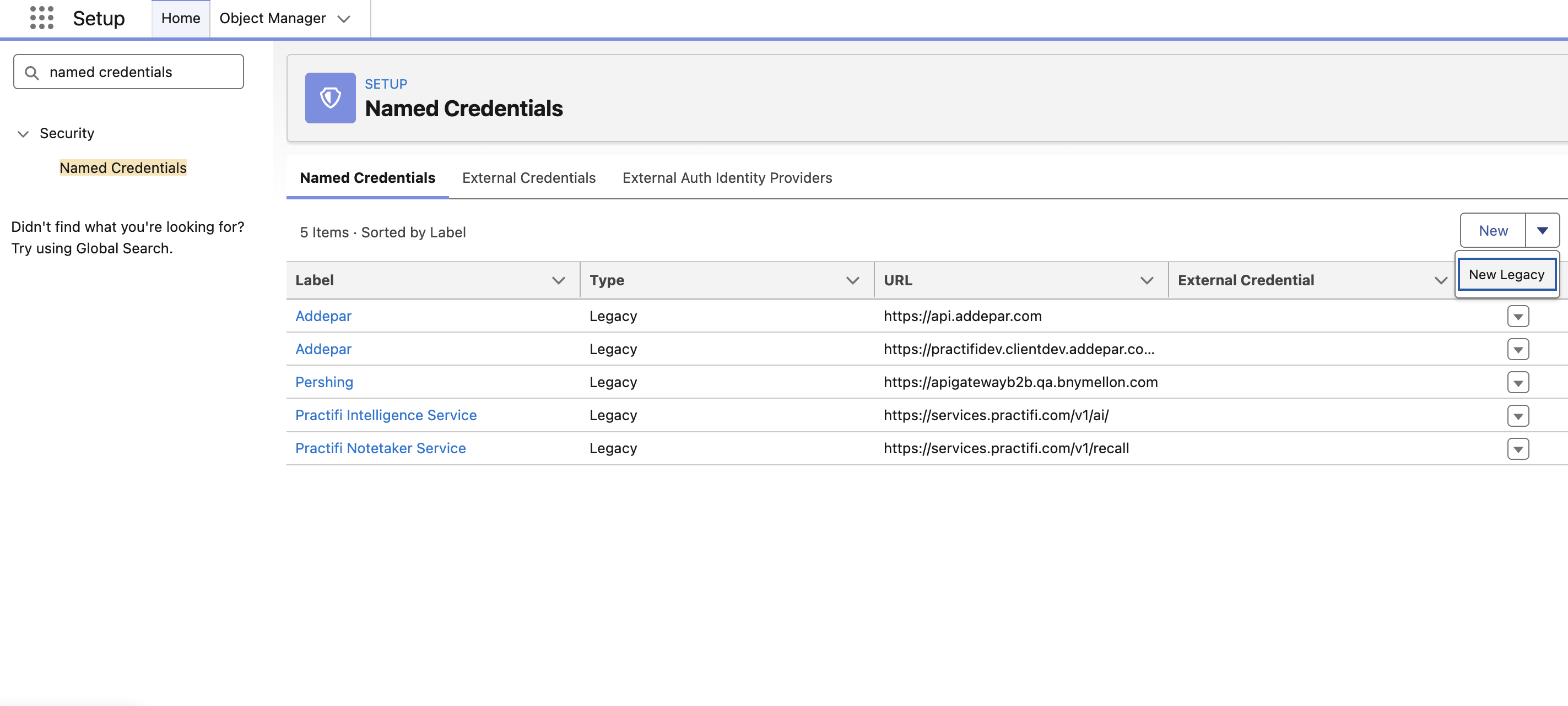Open row actions for api.addepar.com Addepar
Viewport: 1568px width, 706px height.
tap(1518, 317)
